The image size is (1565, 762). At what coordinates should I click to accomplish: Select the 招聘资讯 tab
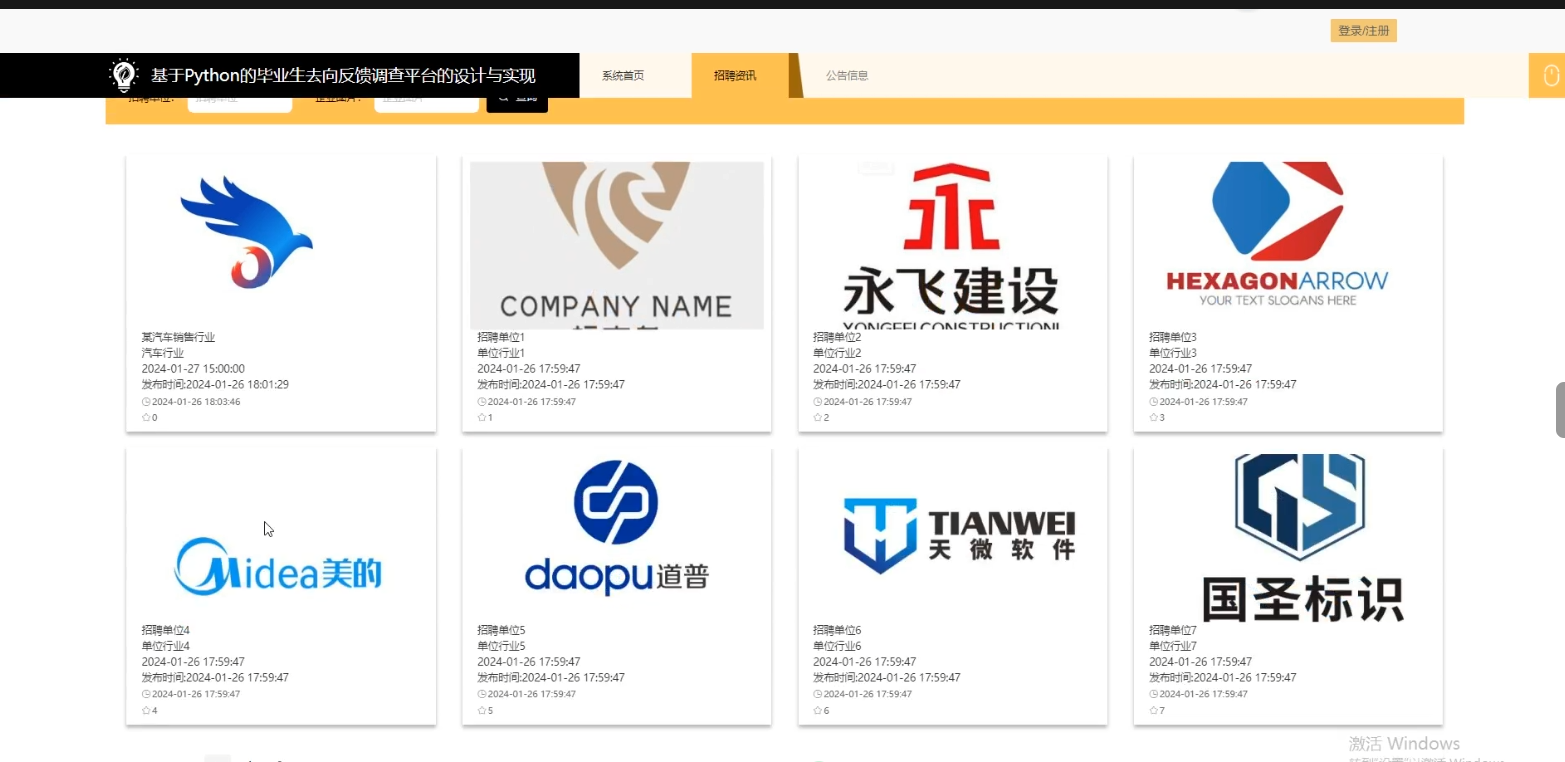click(x=733, y=74)
